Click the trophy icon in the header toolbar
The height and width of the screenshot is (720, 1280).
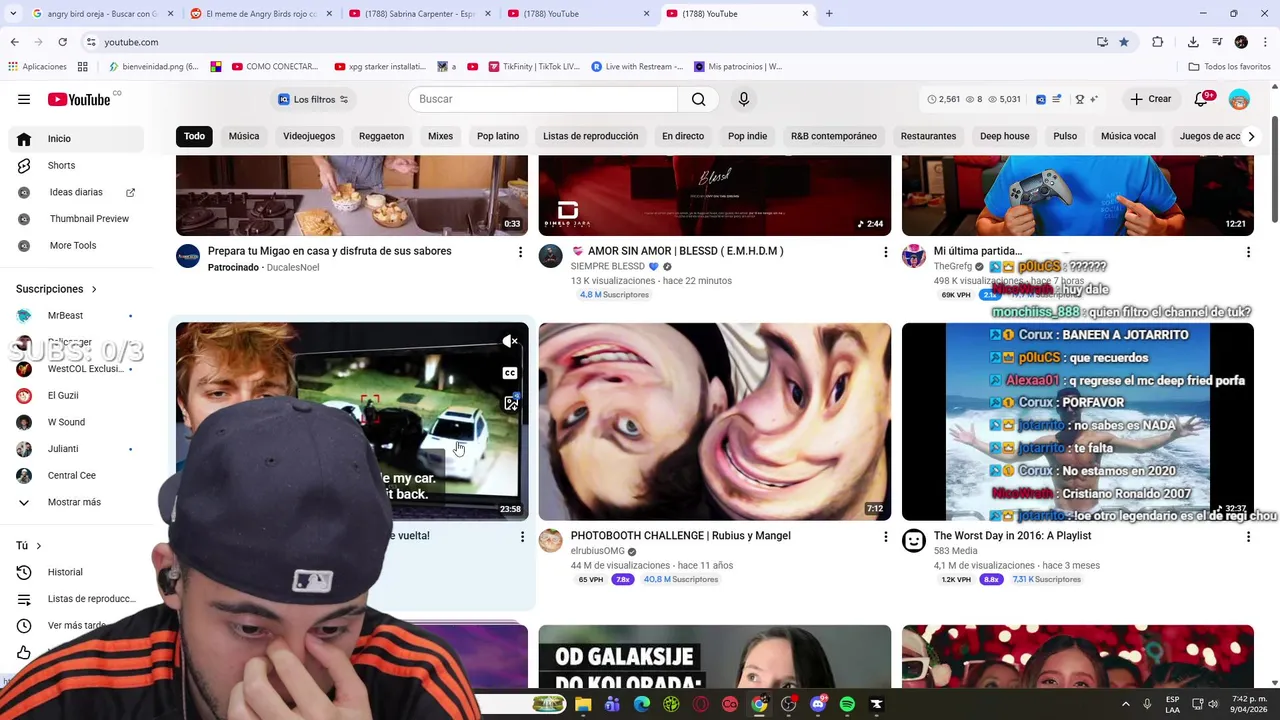1079,99
